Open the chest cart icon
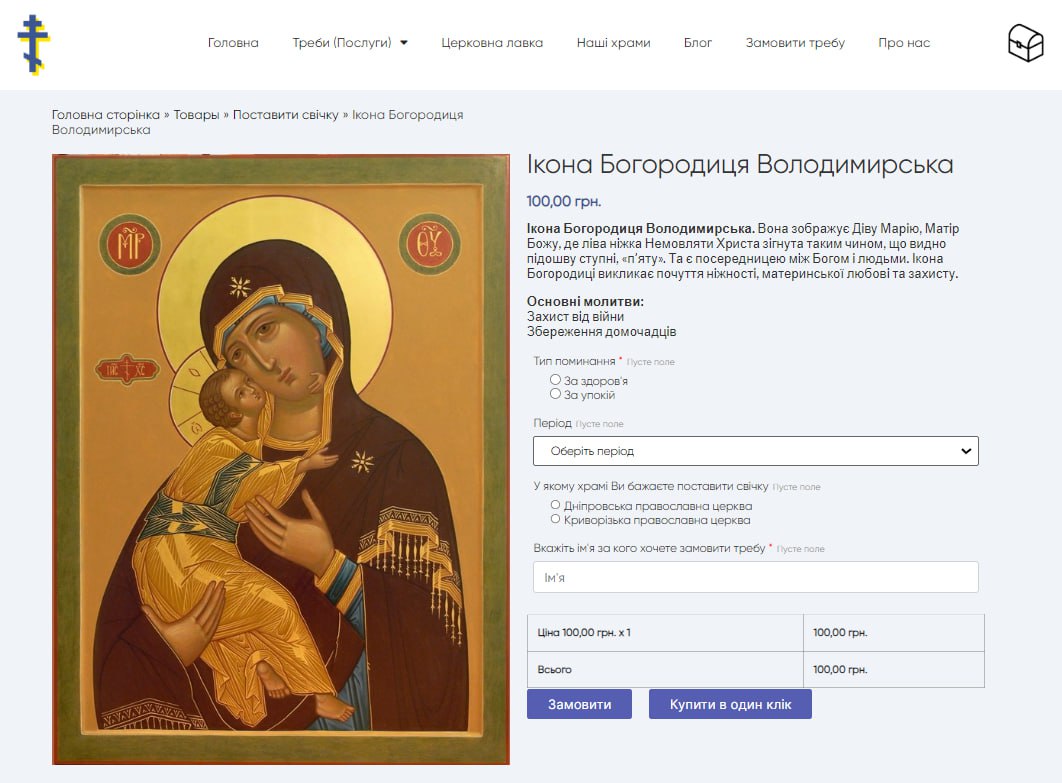This screenshot has height=783, width=1062. click(x=1025, y=43)
